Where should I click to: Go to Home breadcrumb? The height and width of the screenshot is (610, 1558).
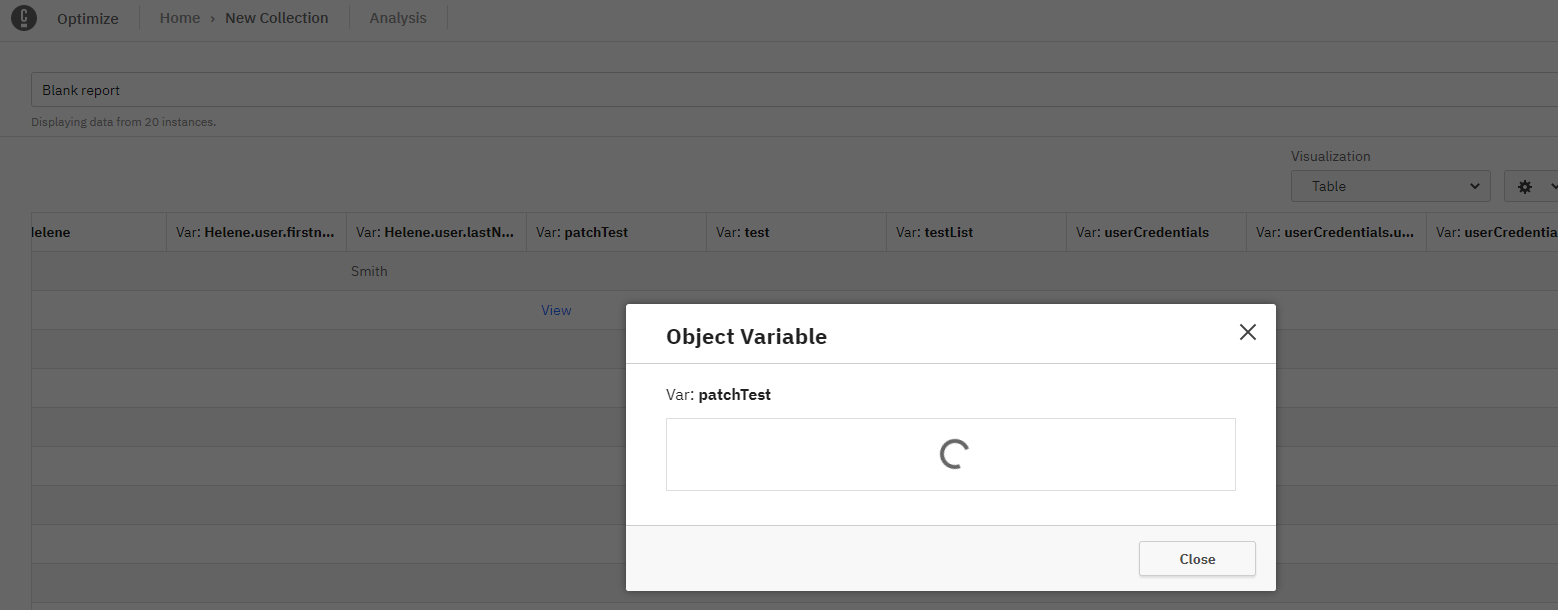180,18
